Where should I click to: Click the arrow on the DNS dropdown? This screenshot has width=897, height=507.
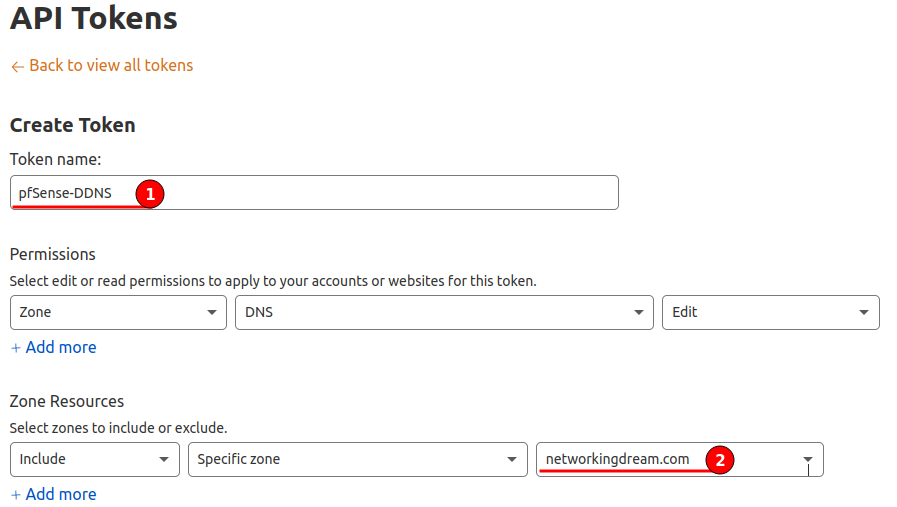click(x=638, y=312)
